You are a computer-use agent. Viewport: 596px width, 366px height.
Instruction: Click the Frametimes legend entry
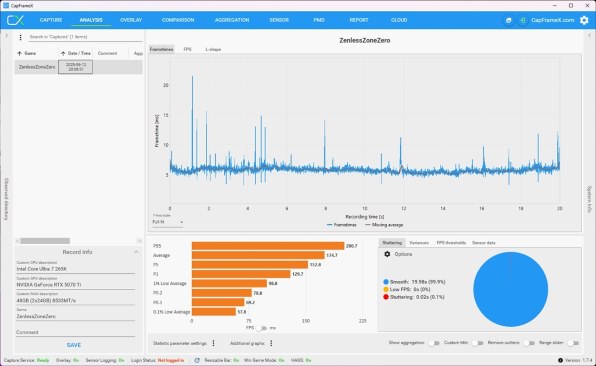pyautogui.click(x=342, y=225)
